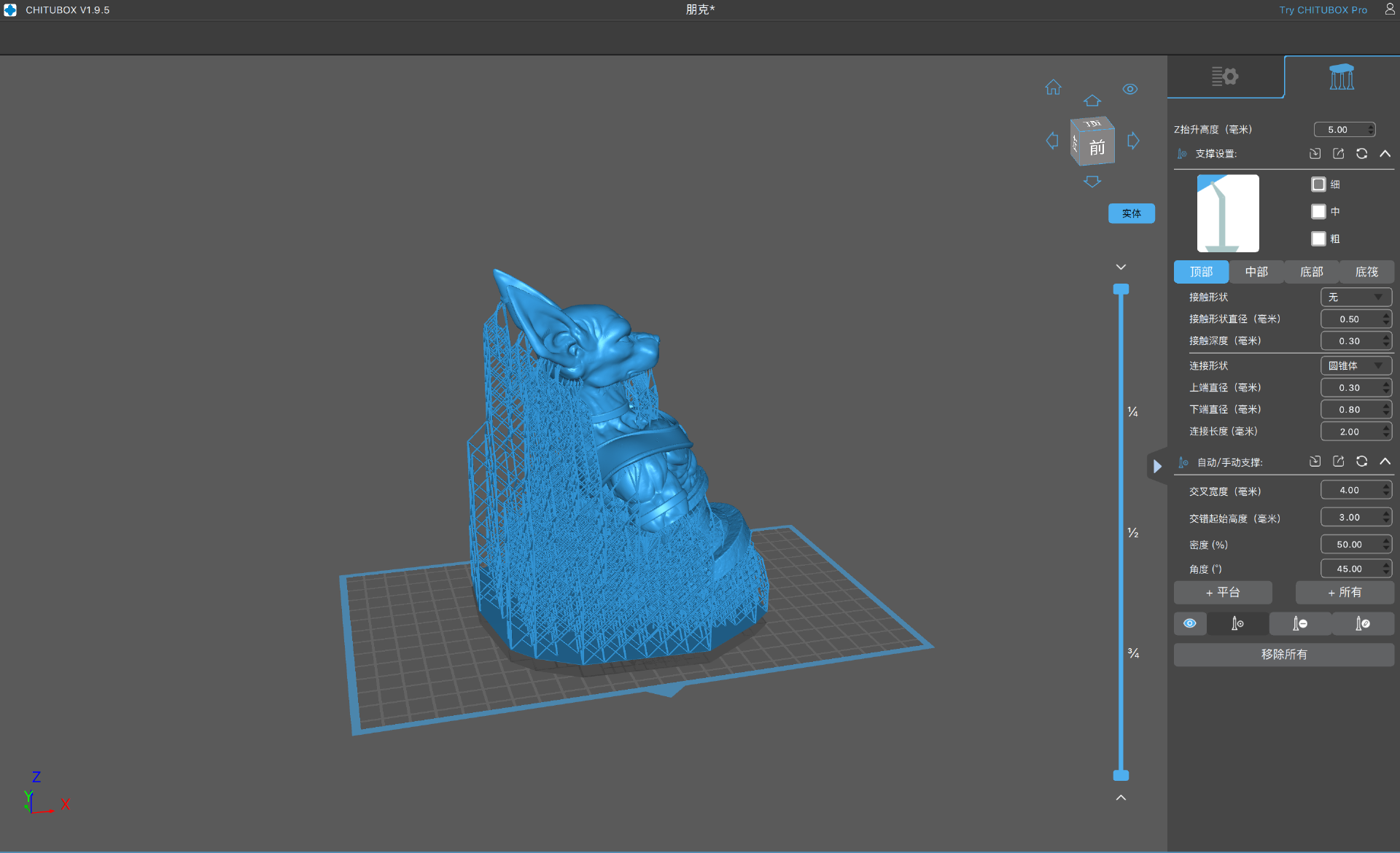The image size is (1400, 853).
Task: Open the user account icon
Action: (1390, 9)
